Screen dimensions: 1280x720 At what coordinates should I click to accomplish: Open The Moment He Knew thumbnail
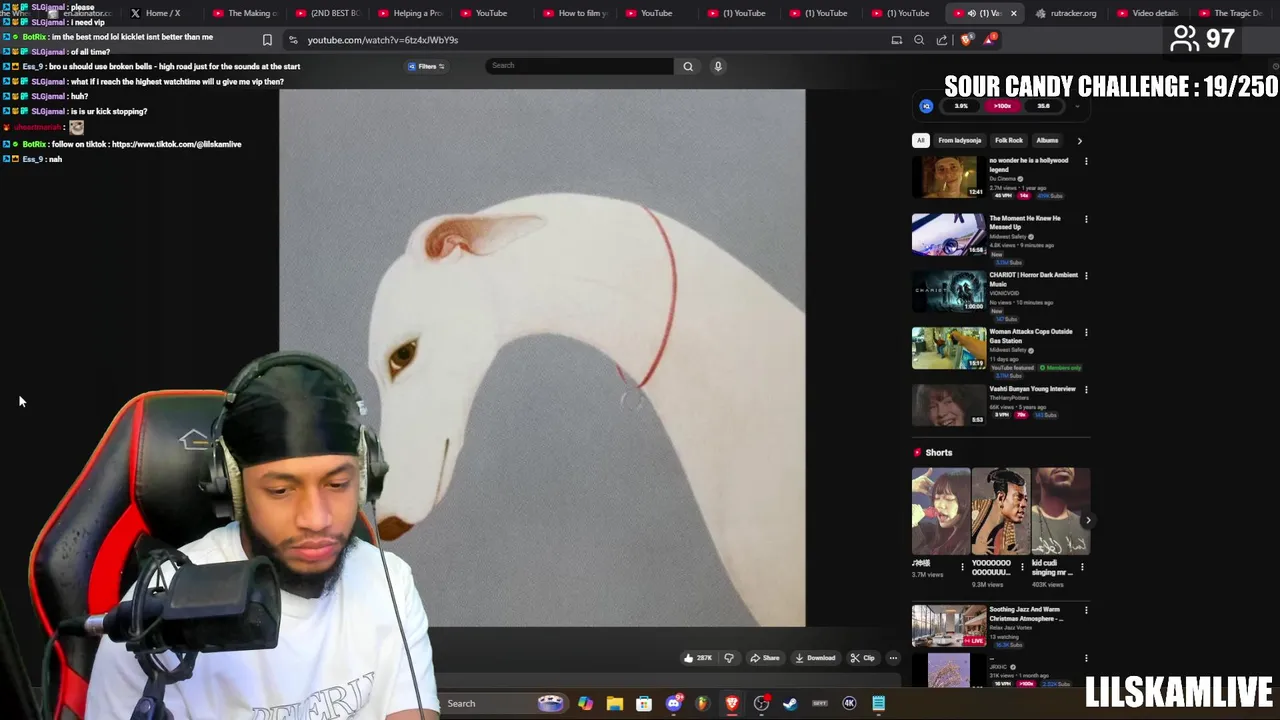948,234
